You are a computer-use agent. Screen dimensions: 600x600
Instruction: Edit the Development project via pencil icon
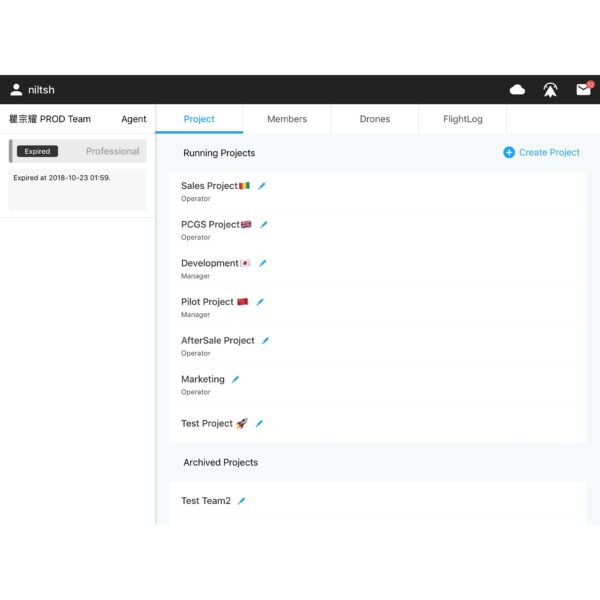pyautogui.click(x=263, y=264)
